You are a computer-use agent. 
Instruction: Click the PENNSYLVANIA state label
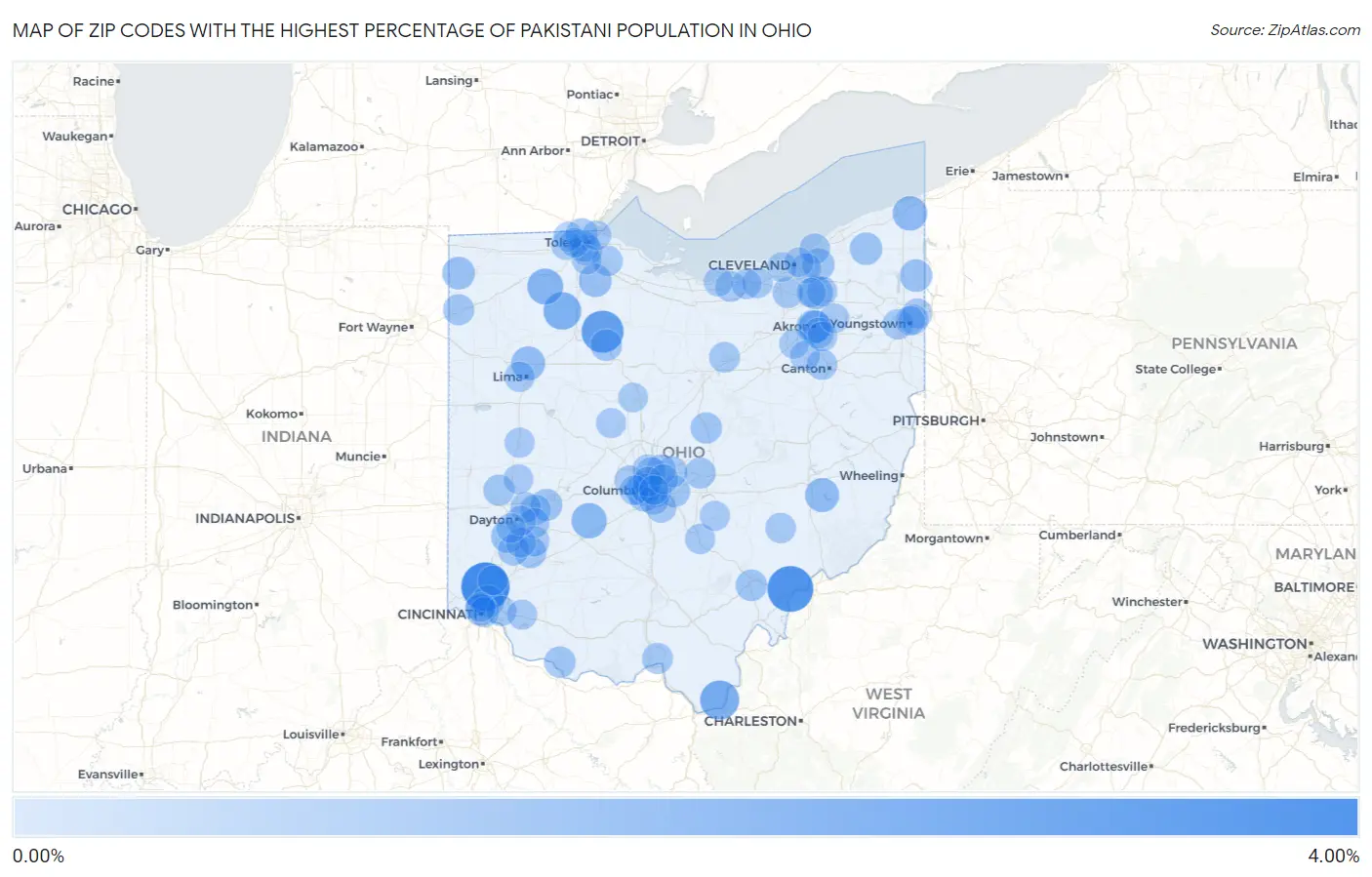point(1234,343)
